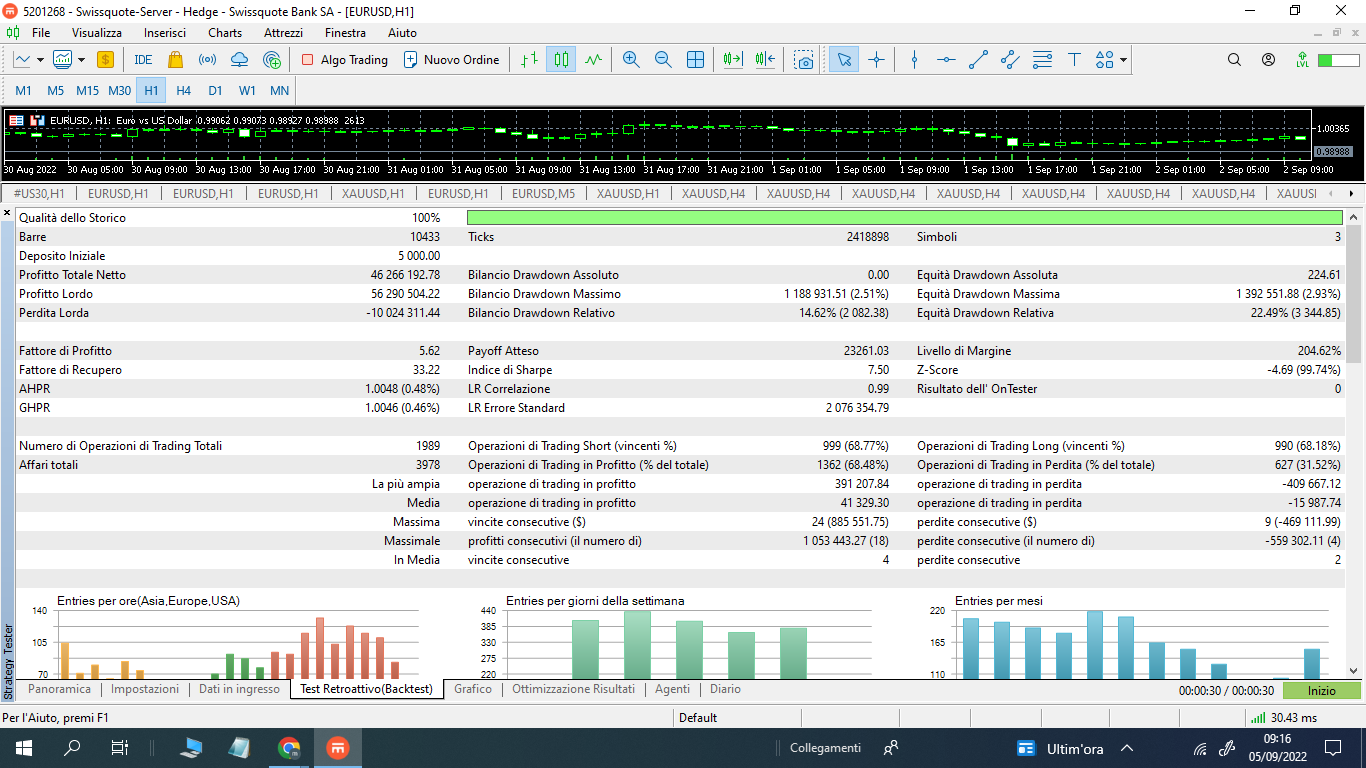The height and width of the screenshot is (768, 1366).
Task: Select the W1 timeframe
Action: (248, 90)
